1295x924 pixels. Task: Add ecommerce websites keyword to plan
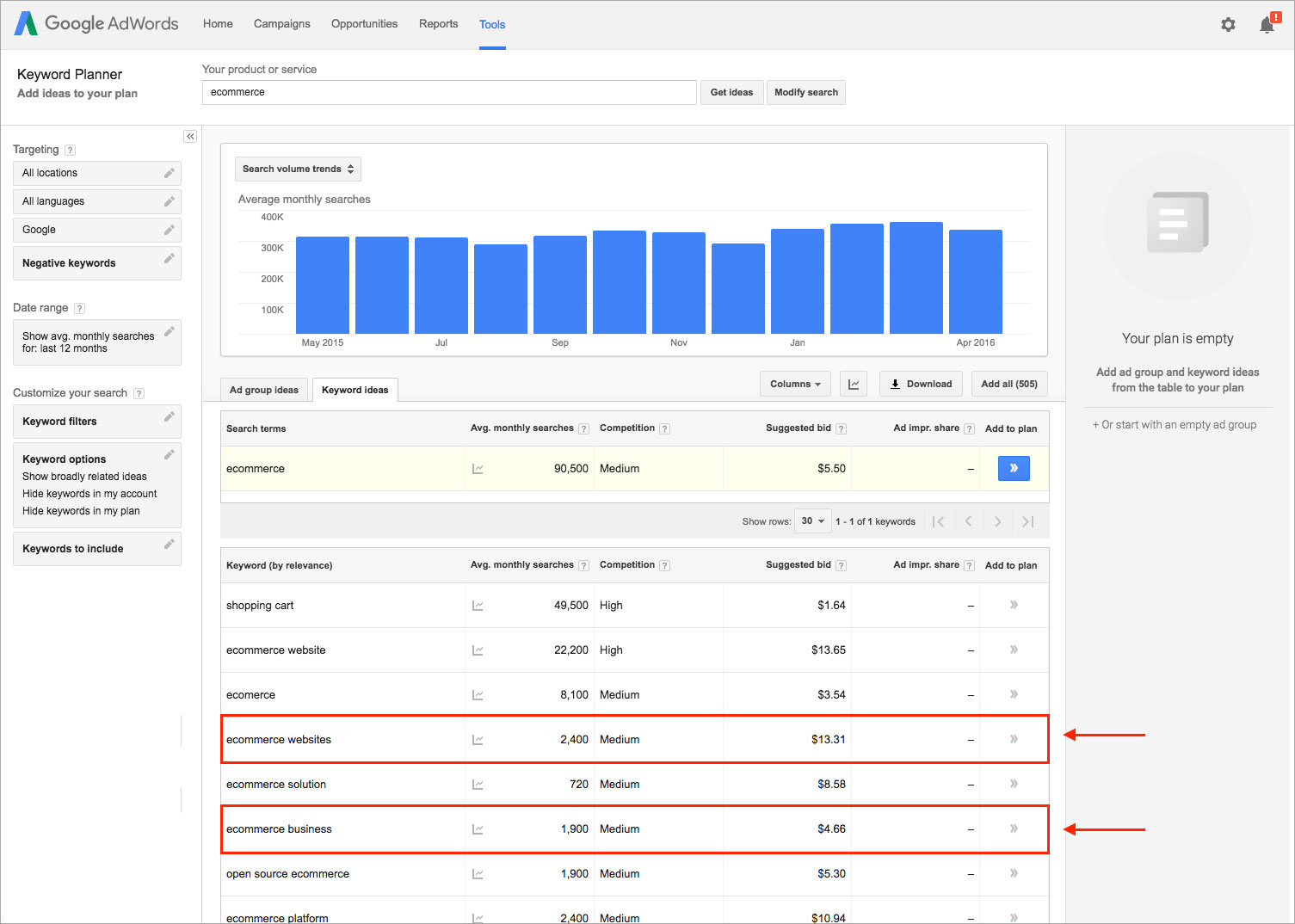point(1014,739)
